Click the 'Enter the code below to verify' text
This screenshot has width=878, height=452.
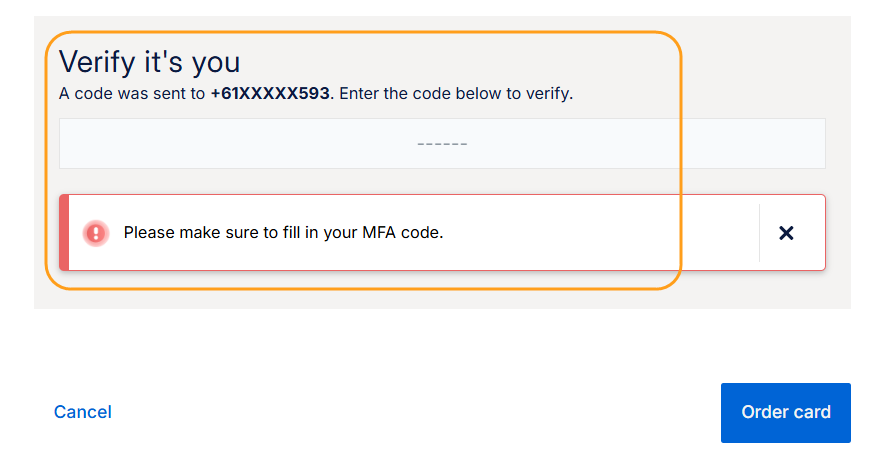click(454, 94)
